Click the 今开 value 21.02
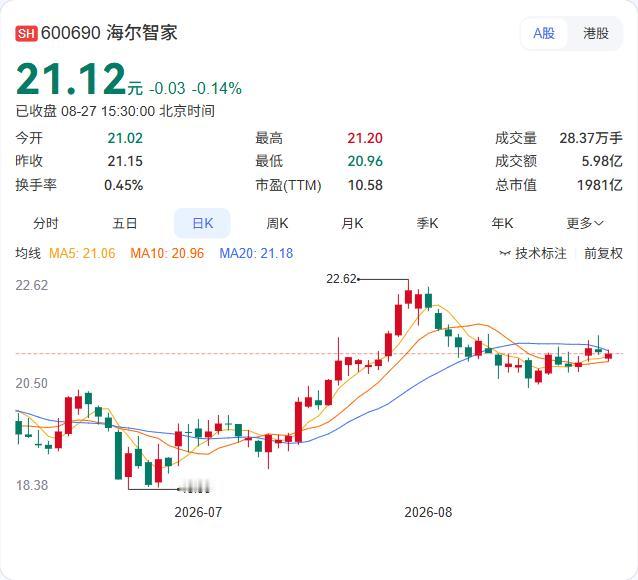638x580 pixels. pyautogui.click(x=125, y=138)
